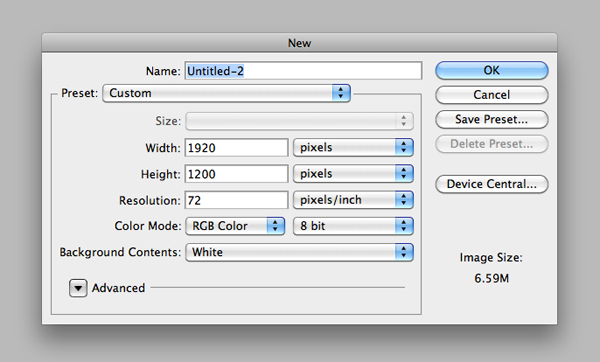This screenshot has width=600, height=362.
Task: Open the Background Contents White dropdown
Action: pos(300,253)
